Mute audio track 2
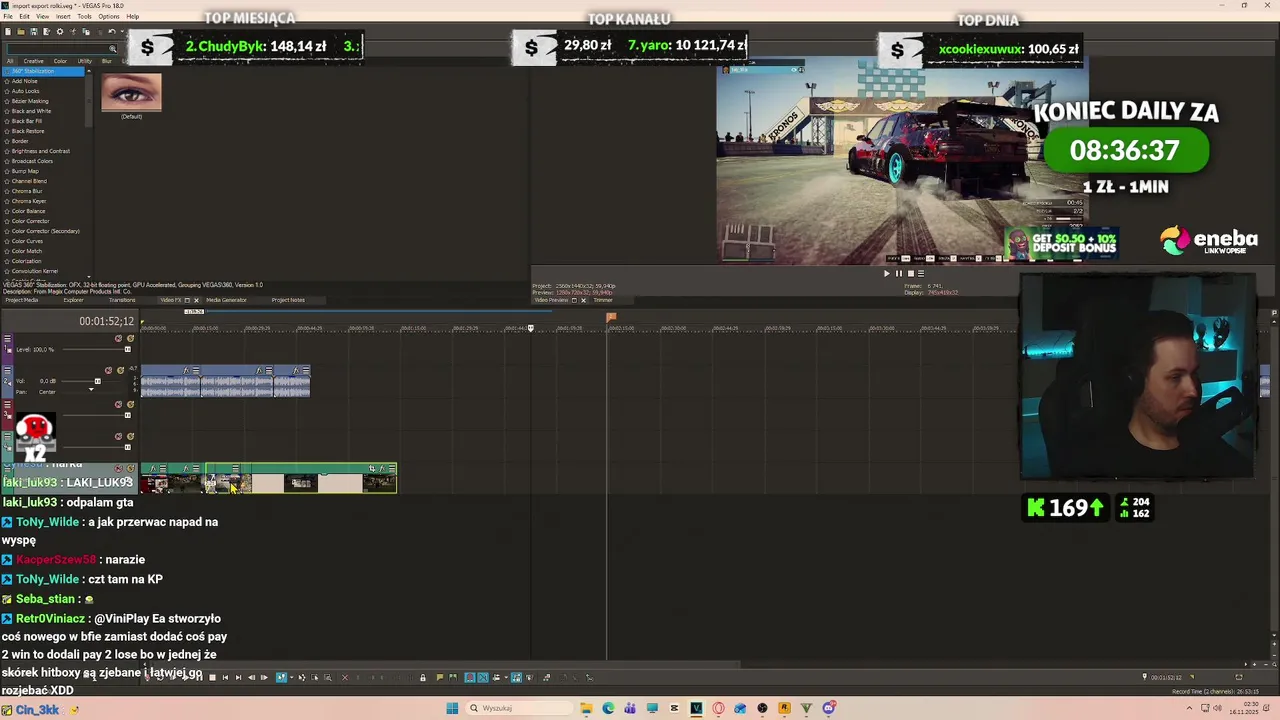 coord(108,370)
